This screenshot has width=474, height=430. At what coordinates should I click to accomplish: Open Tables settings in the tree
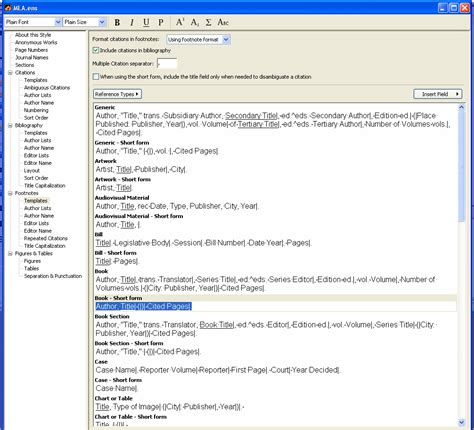point(31,268)
